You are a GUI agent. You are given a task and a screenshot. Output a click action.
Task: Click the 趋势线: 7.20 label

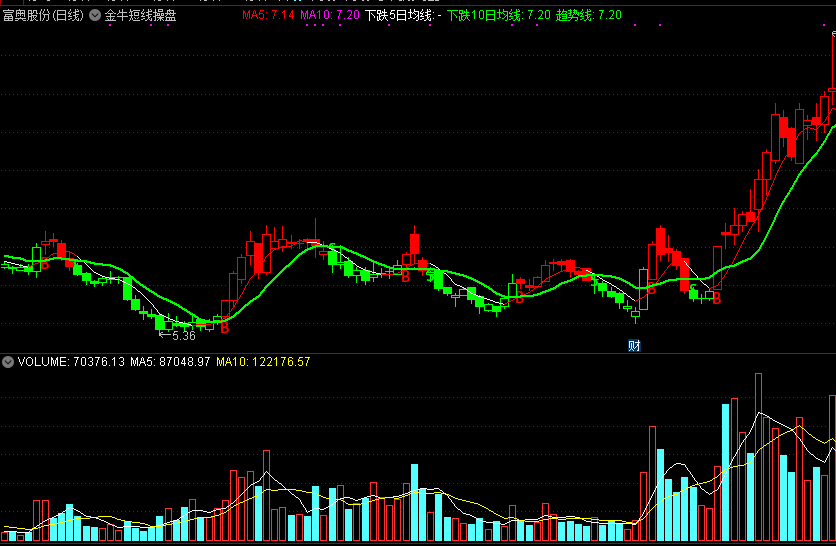tap(589, 15)
